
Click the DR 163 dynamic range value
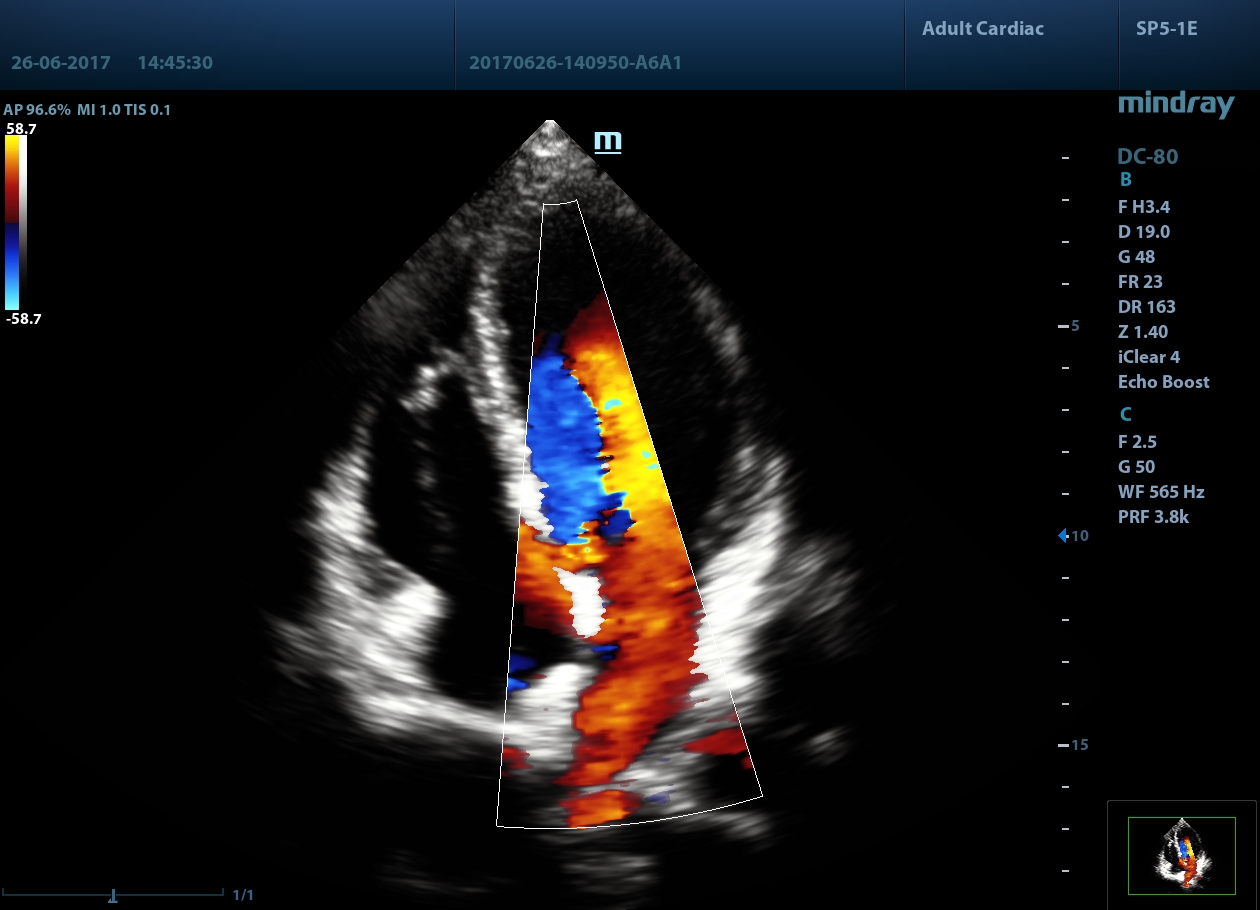1146,307
